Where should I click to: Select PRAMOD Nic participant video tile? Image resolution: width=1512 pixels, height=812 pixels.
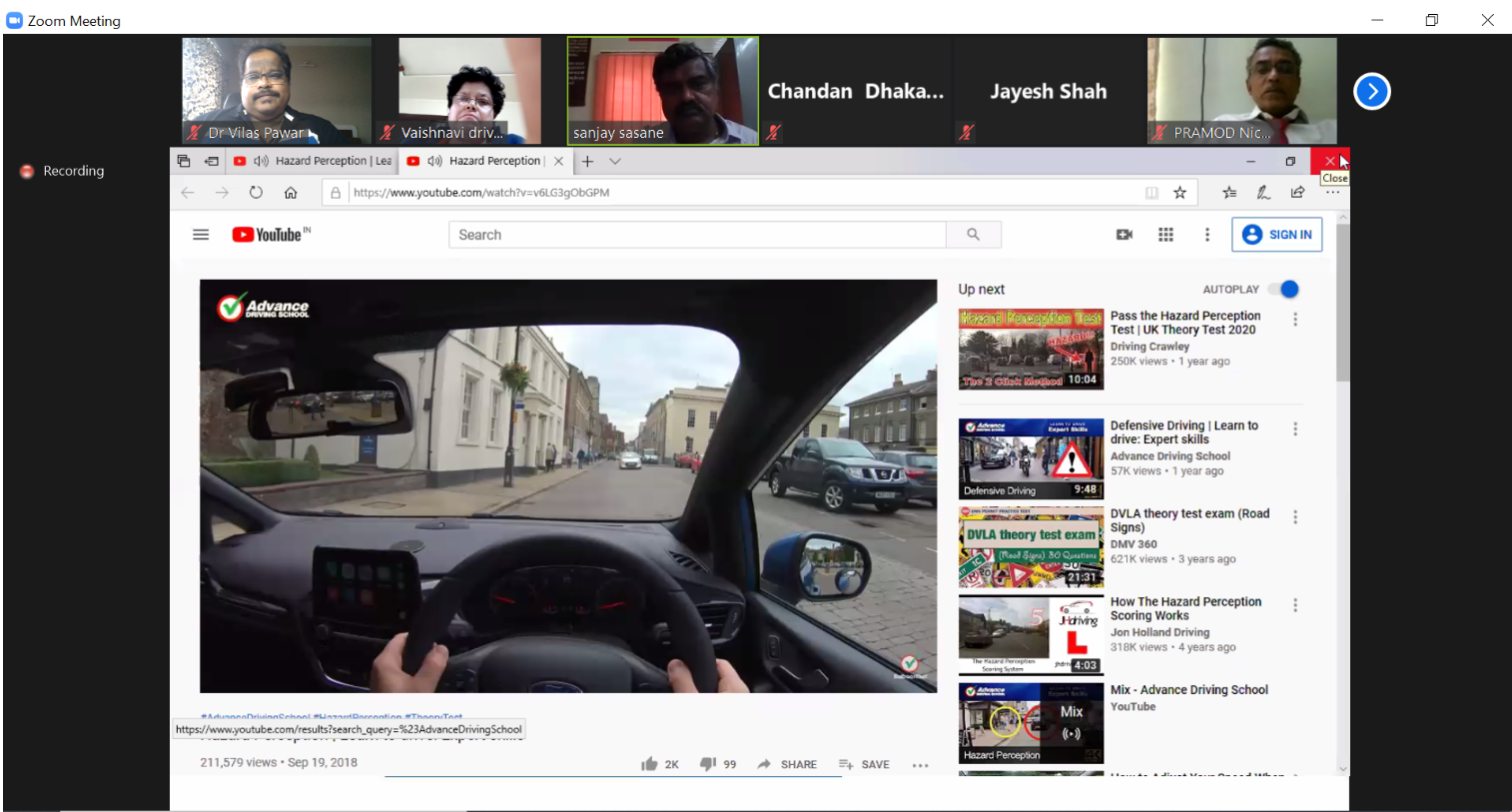1241,91
